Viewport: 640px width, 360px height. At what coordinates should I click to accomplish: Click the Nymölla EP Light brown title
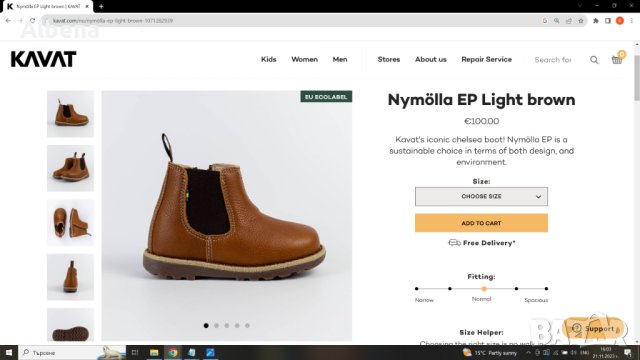pyautogui.click(x=481, y=100)
